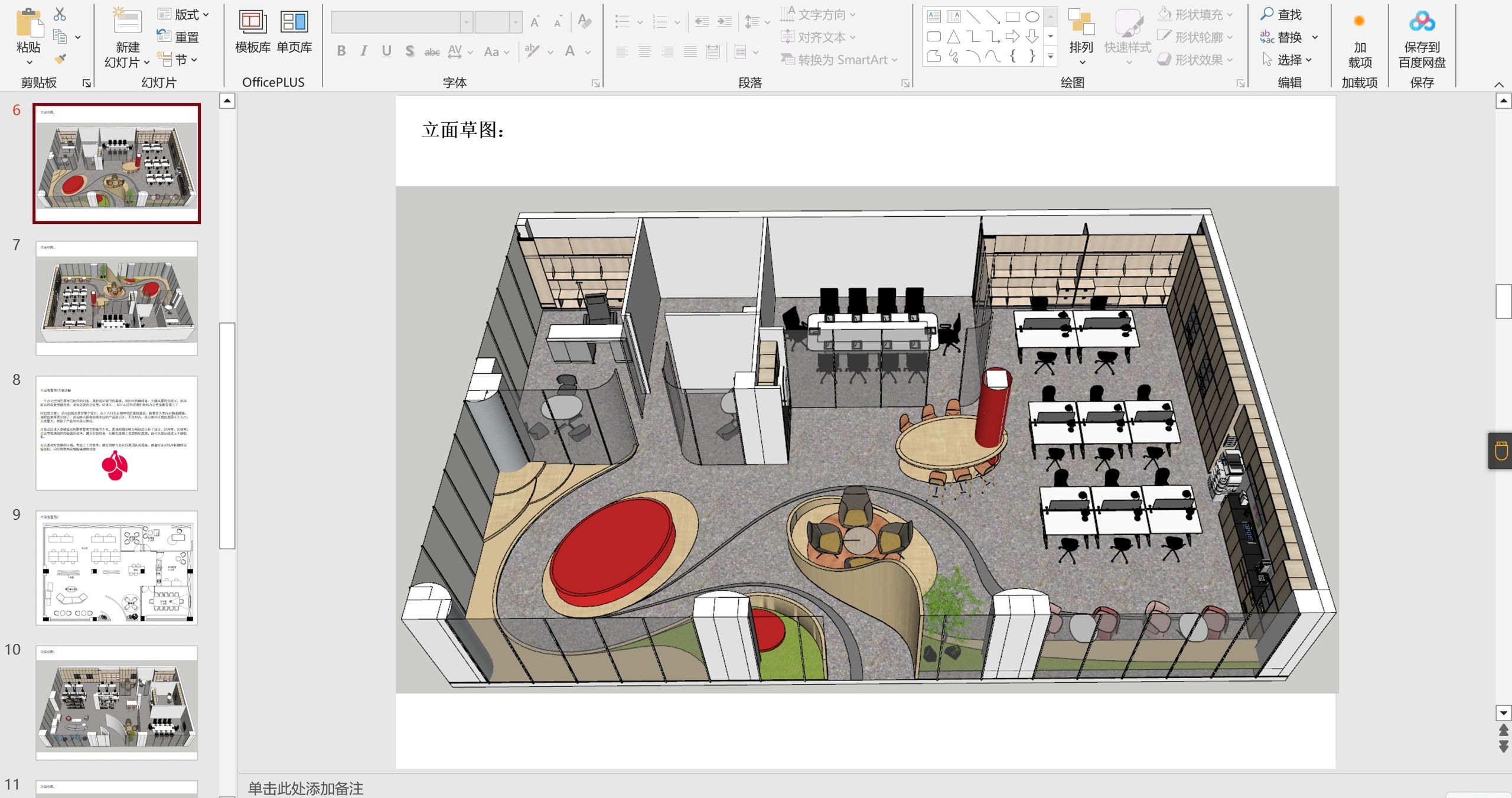This screenshot has width=1512, height=798.
Task: Toggle bold formatting
Action: point(341,51)
